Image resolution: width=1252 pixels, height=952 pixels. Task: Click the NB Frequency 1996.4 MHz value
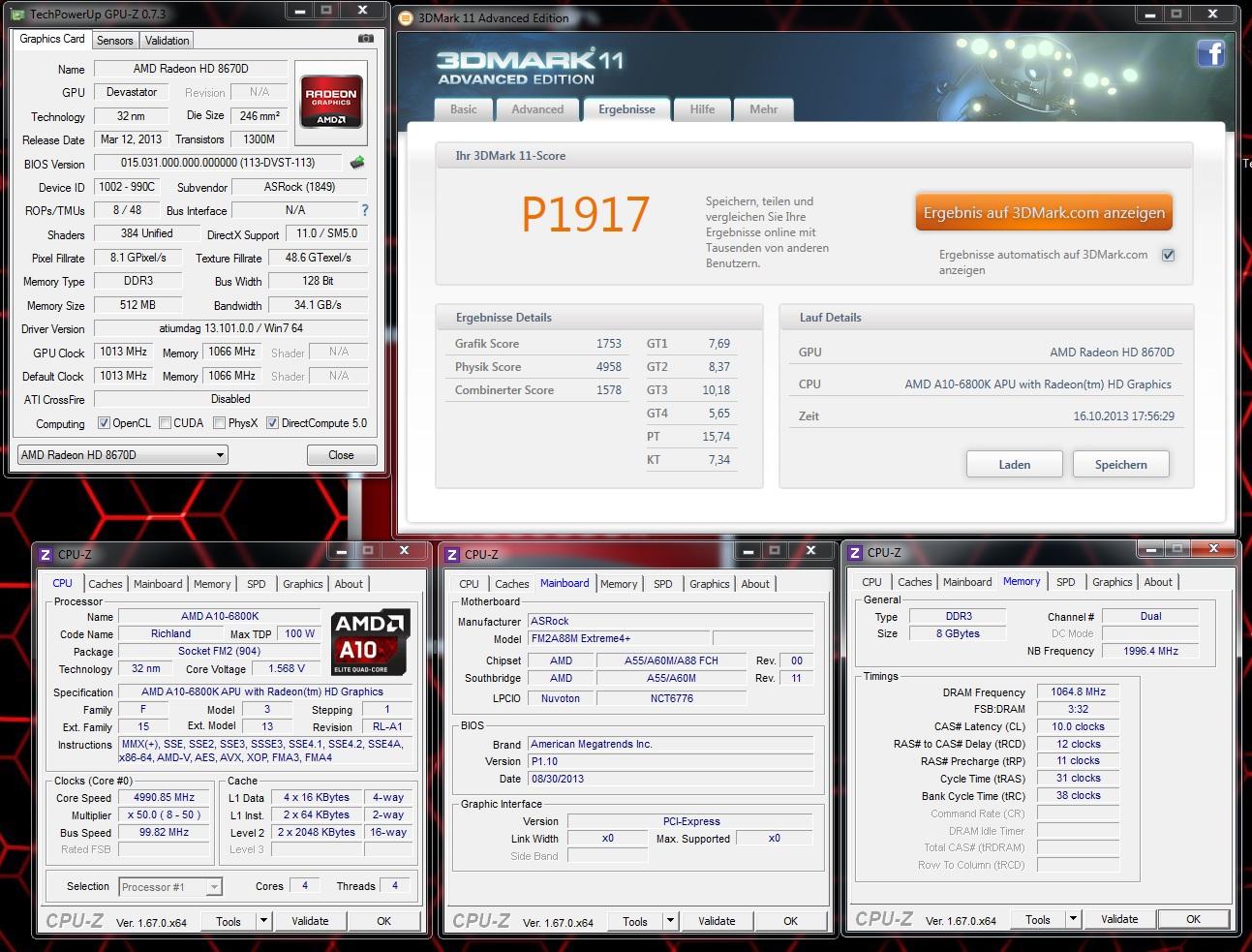pos(1150,651)
